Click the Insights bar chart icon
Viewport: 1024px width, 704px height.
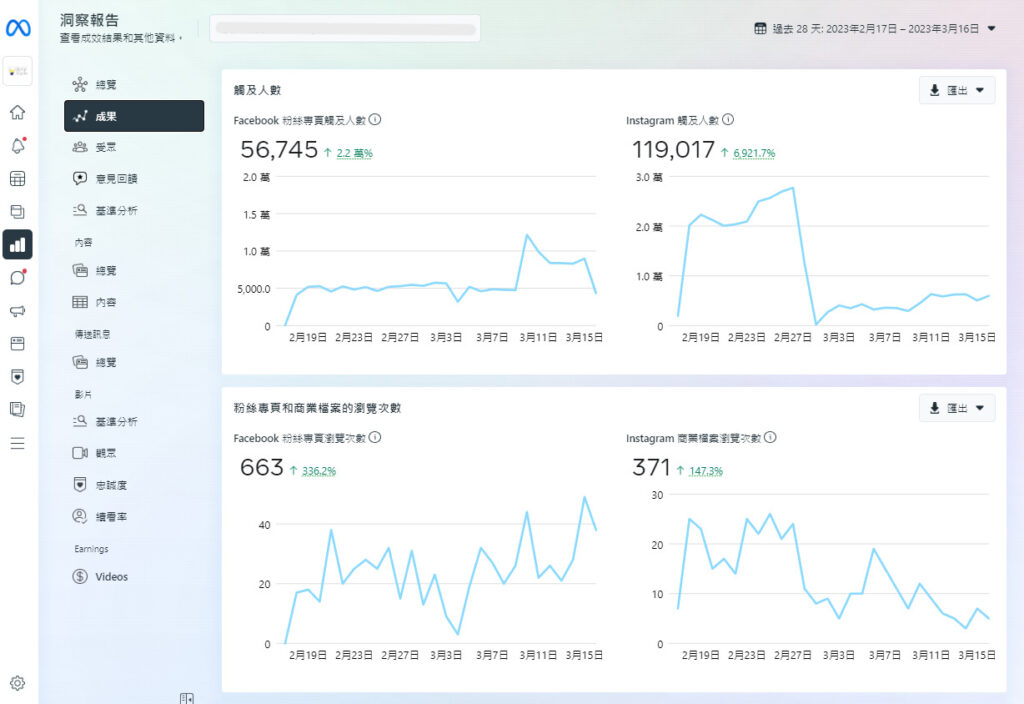18,244
